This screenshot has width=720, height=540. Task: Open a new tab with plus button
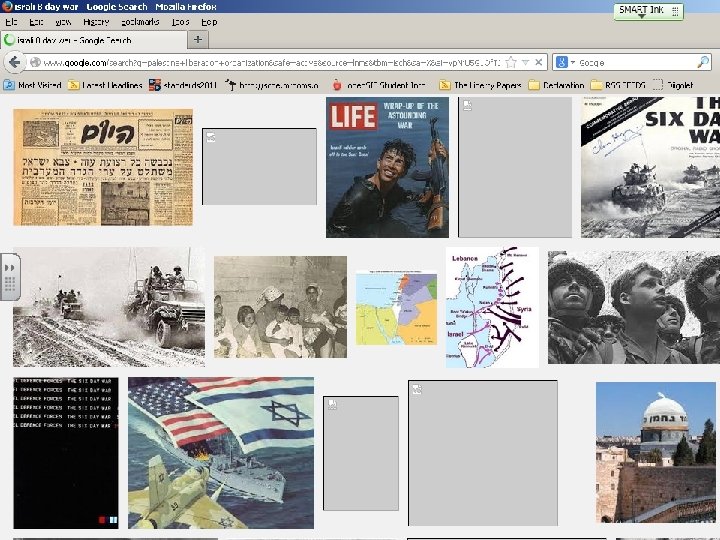[x=197, y=40]
